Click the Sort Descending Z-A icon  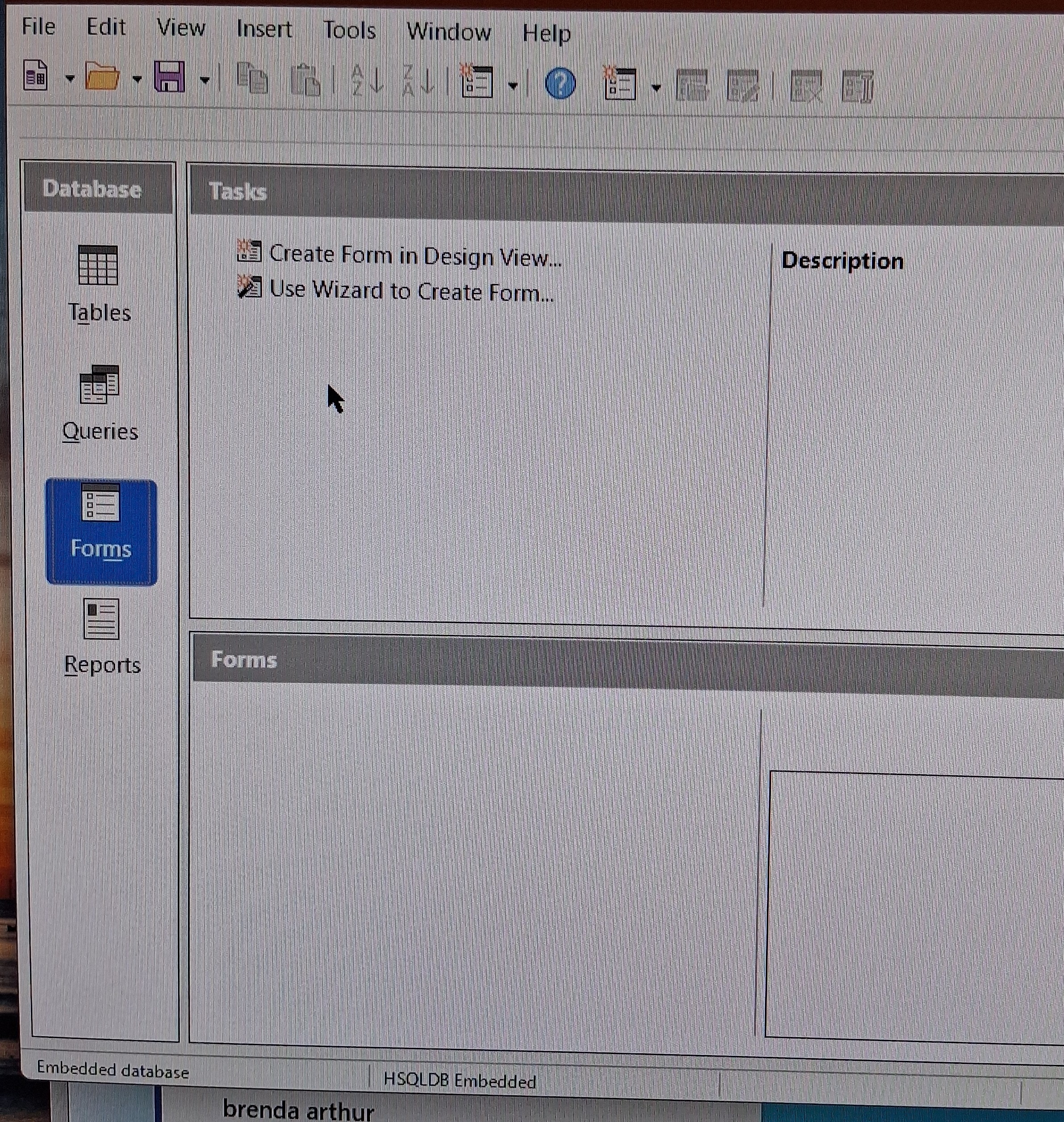point(417,80)
